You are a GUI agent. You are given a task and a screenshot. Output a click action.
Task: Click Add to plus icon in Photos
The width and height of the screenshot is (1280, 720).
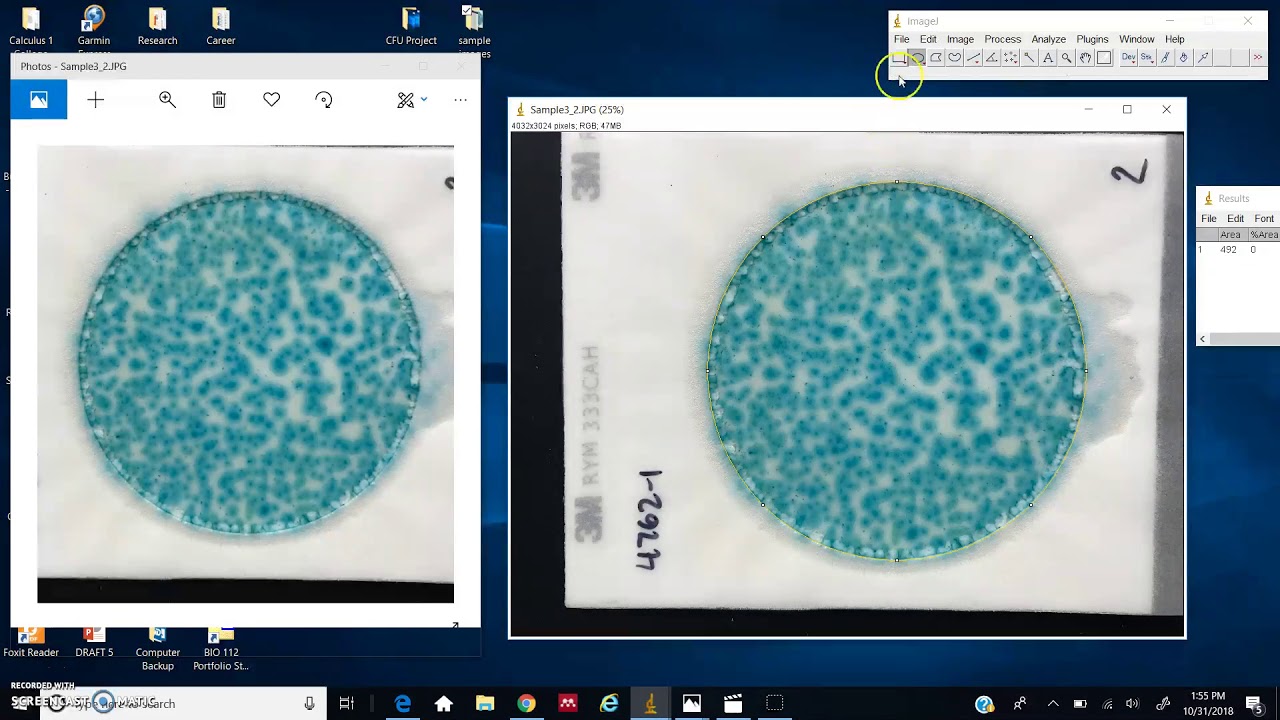[96, 100]
